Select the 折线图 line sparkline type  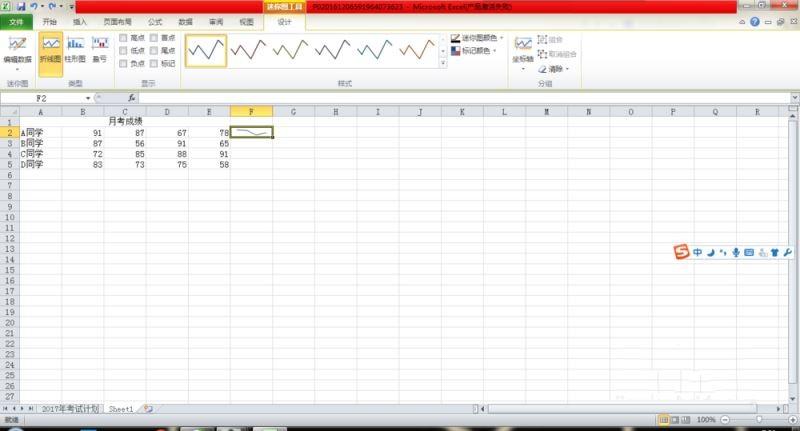click(x=50, y=50)
